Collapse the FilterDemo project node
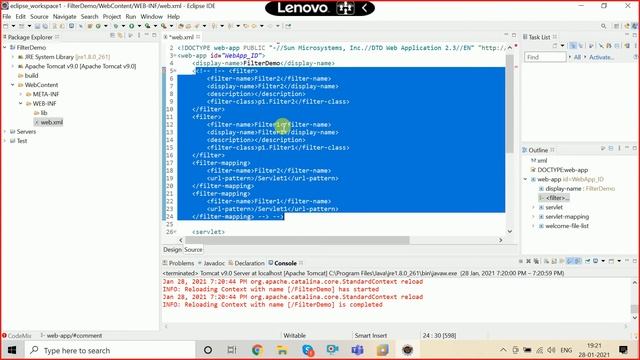 [5, 47]
